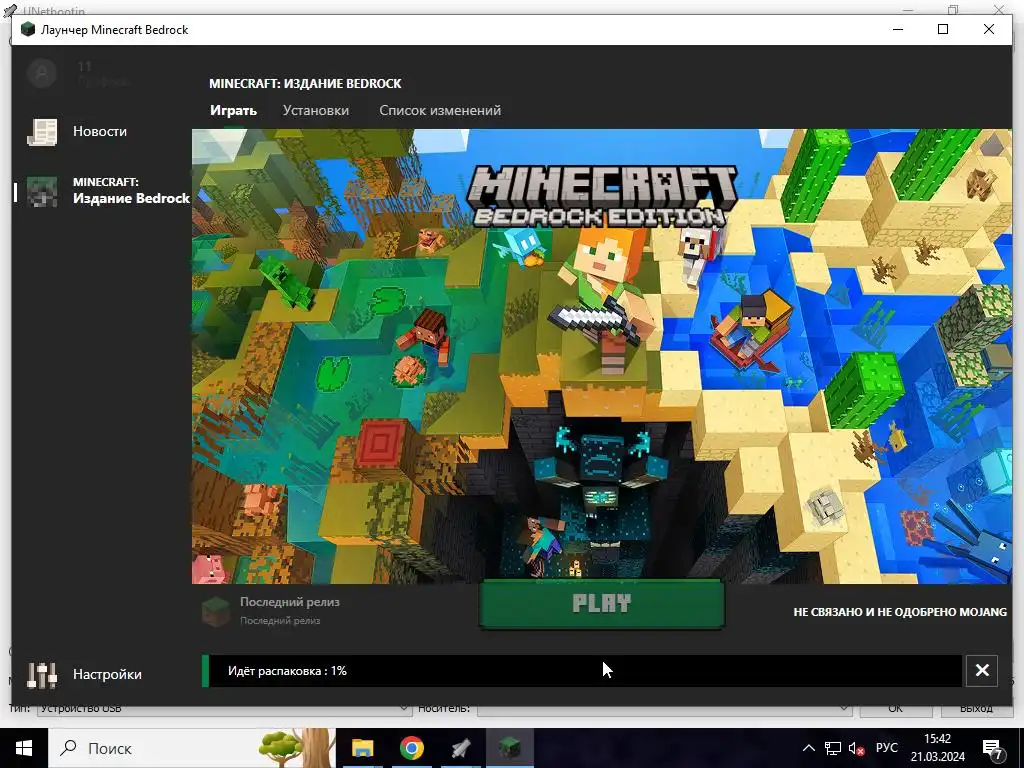Minimize the Minecraft Bedrock launcher window
The height and width of the screenshot is (768, 1024).
click(898, 29)
